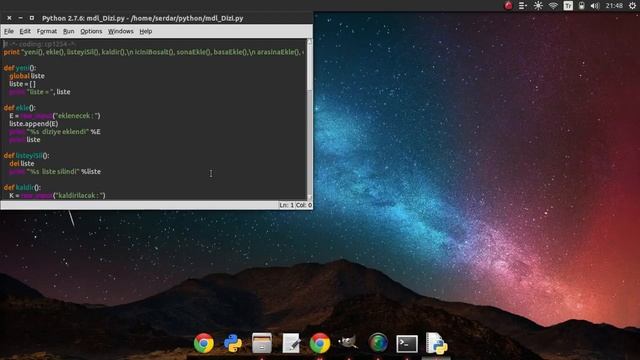Open the Wi-Fi network indicator

coord(553,5)
